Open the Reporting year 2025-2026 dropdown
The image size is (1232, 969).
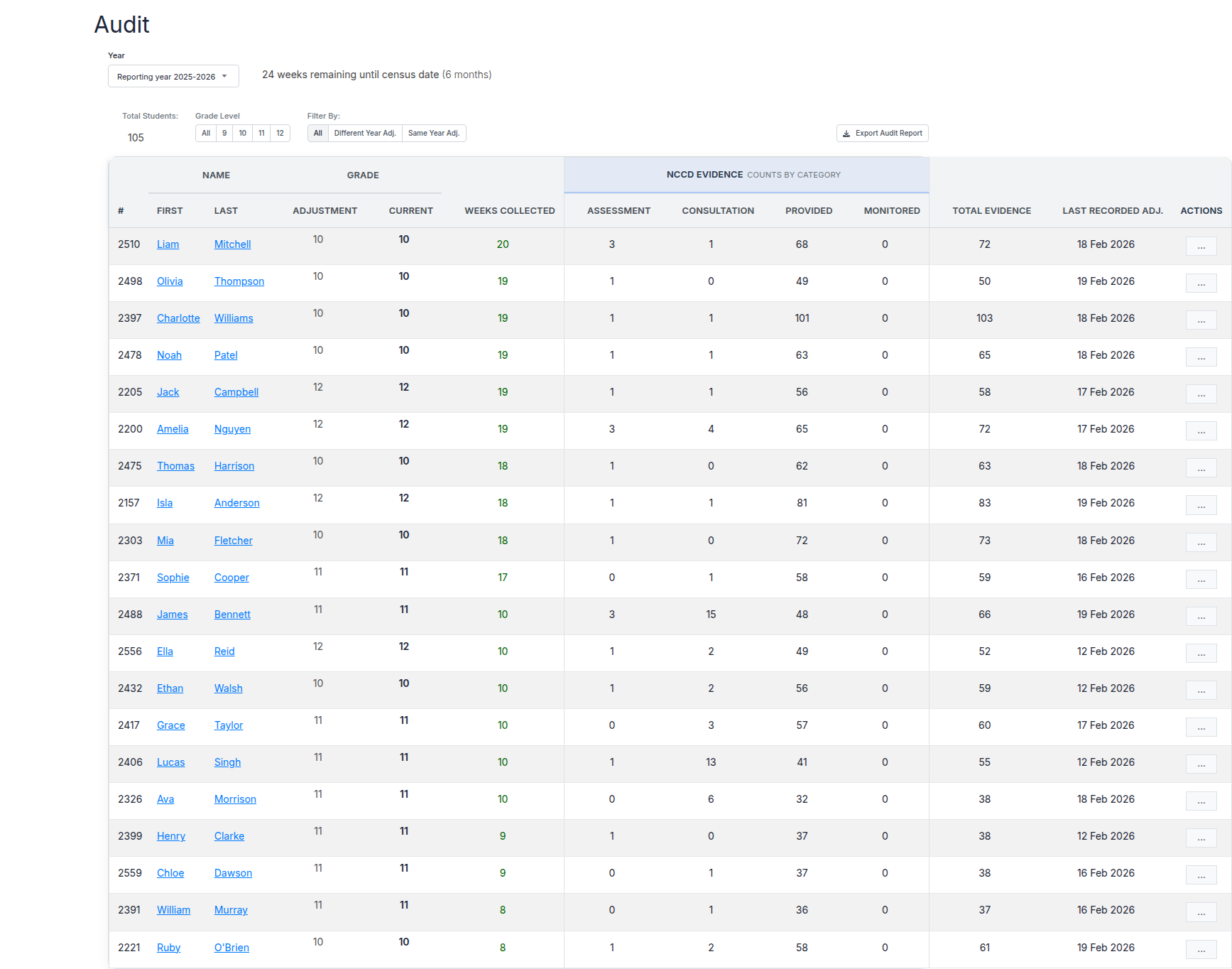(x=173, y=77)
